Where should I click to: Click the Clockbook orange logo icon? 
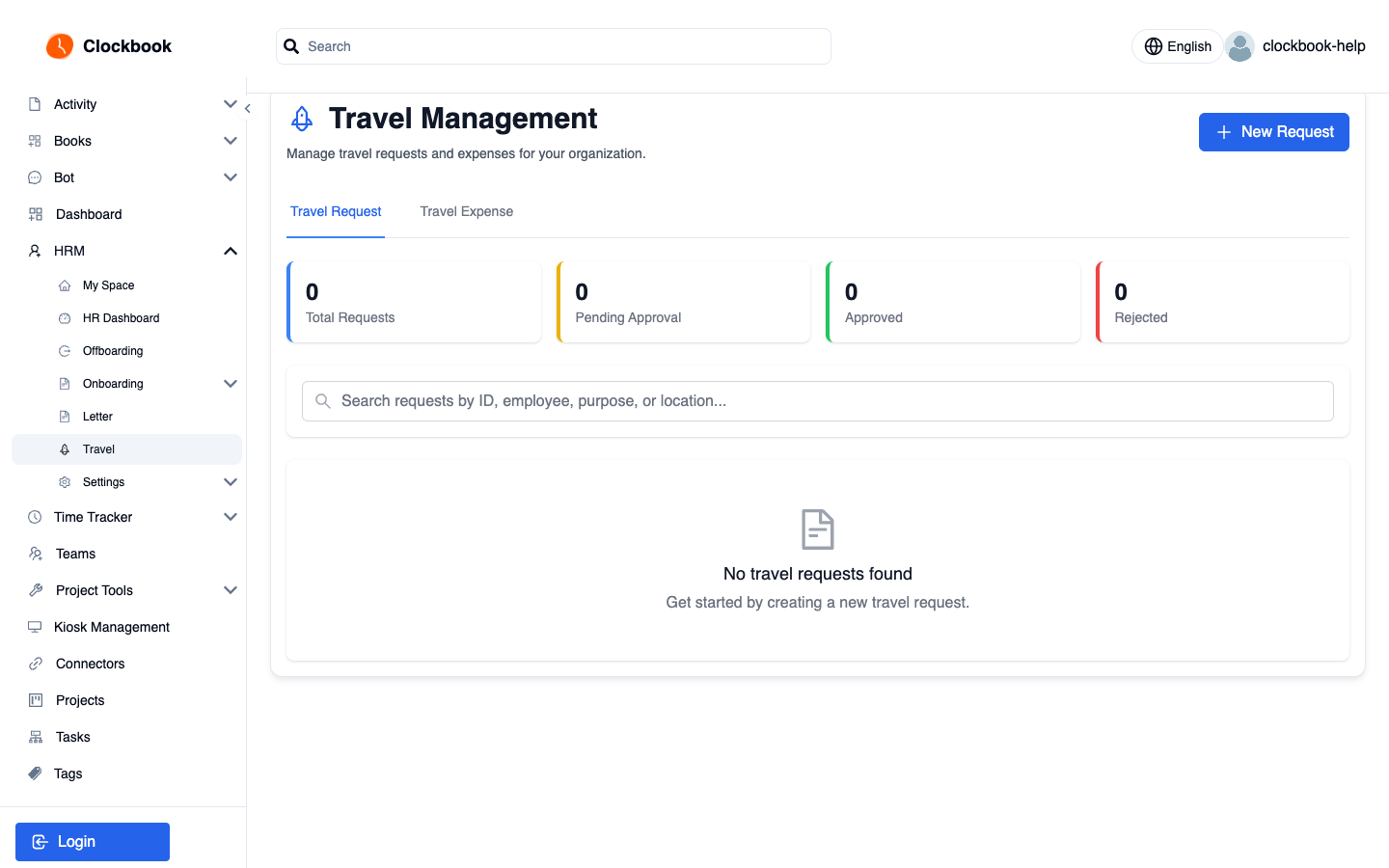point(60,46)
